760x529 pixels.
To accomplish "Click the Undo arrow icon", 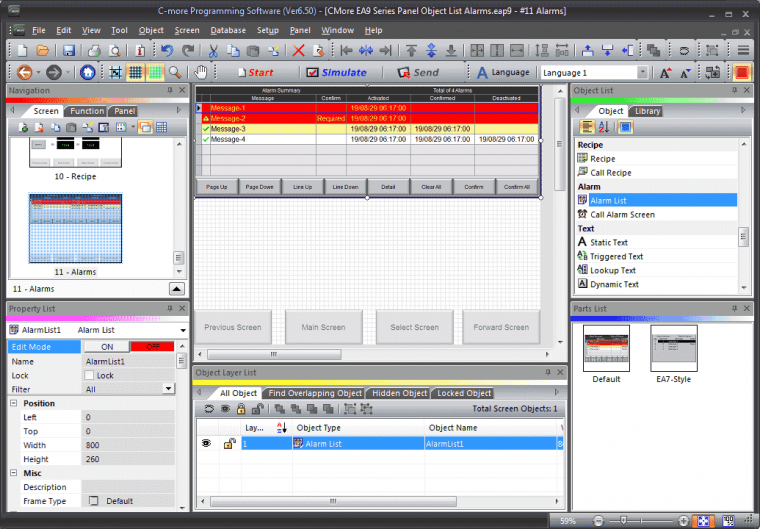I will click(167, 50).
